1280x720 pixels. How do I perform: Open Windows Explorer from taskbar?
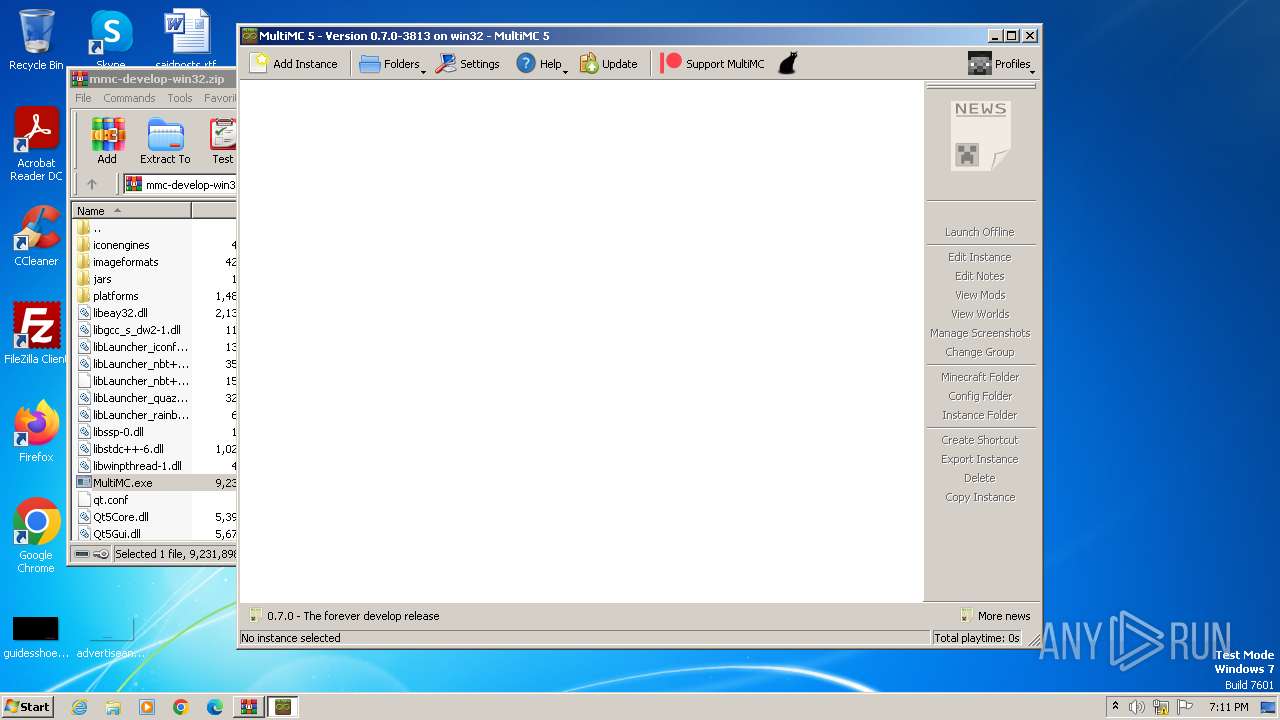pos(113,707)
